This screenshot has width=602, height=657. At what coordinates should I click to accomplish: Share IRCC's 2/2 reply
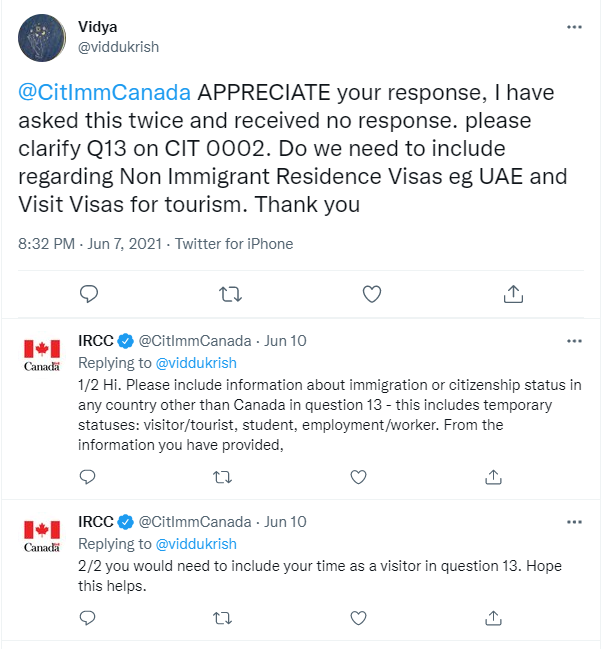click(493, 618)
